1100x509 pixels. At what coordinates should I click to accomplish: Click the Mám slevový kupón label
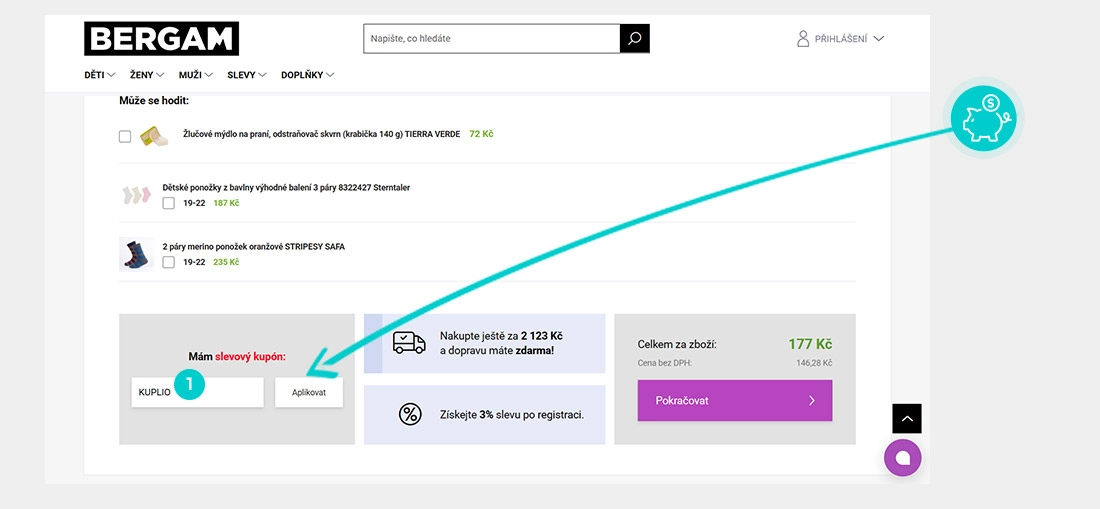(237, 357)
